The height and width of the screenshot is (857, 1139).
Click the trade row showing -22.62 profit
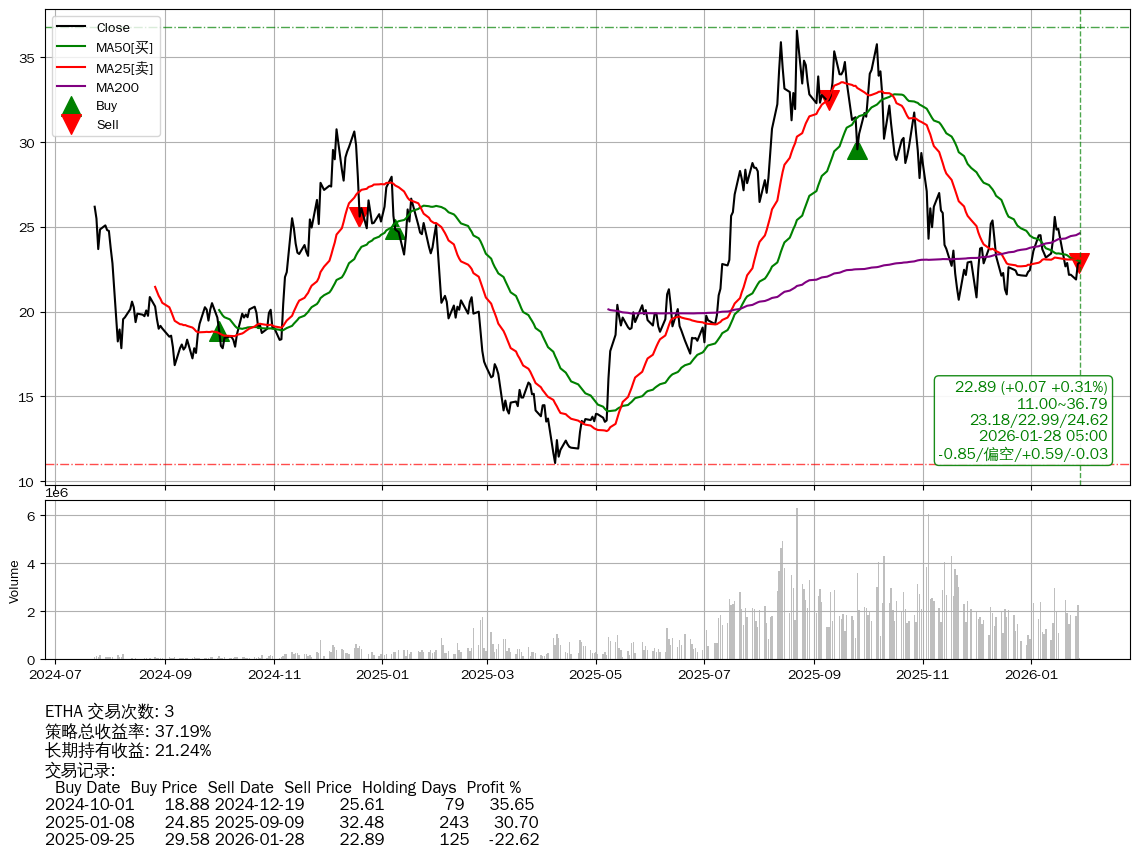pos(292,839)
